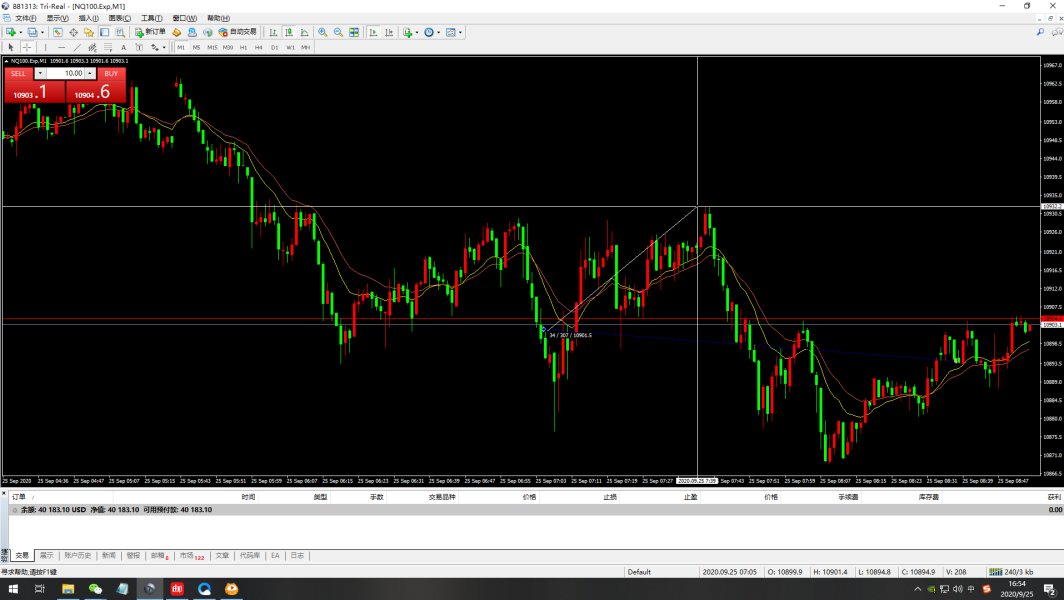
Task: Toggle the Navigator folder-star icon
Action: tap(89, 32)
